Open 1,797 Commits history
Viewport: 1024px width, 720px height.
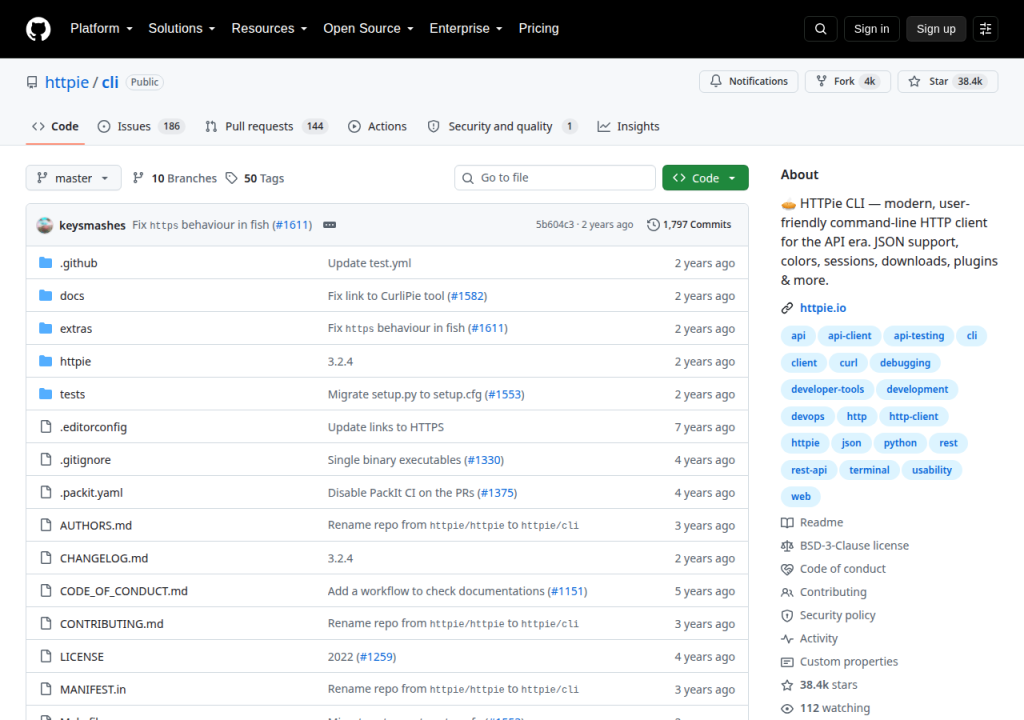(x=689, y=225)
